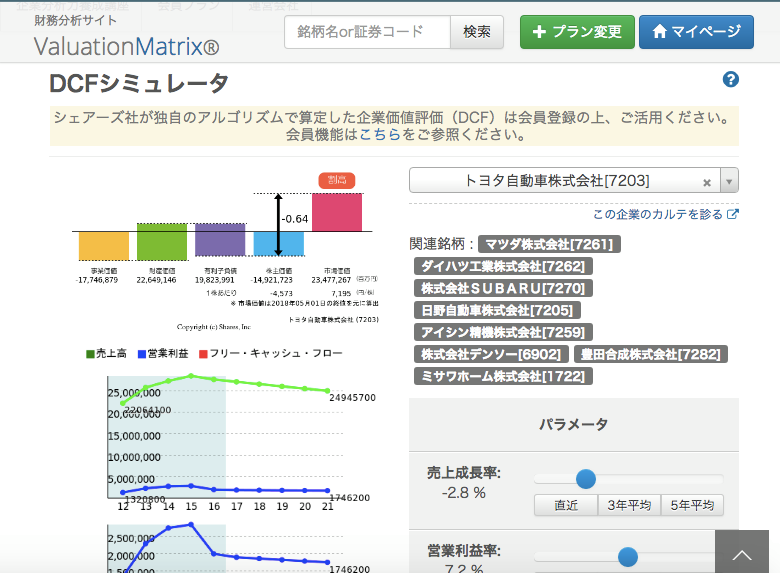Clear the selected company with the x icon
Image resolution: width=780 pixels, height=573 pixels.
click(706, 182)
